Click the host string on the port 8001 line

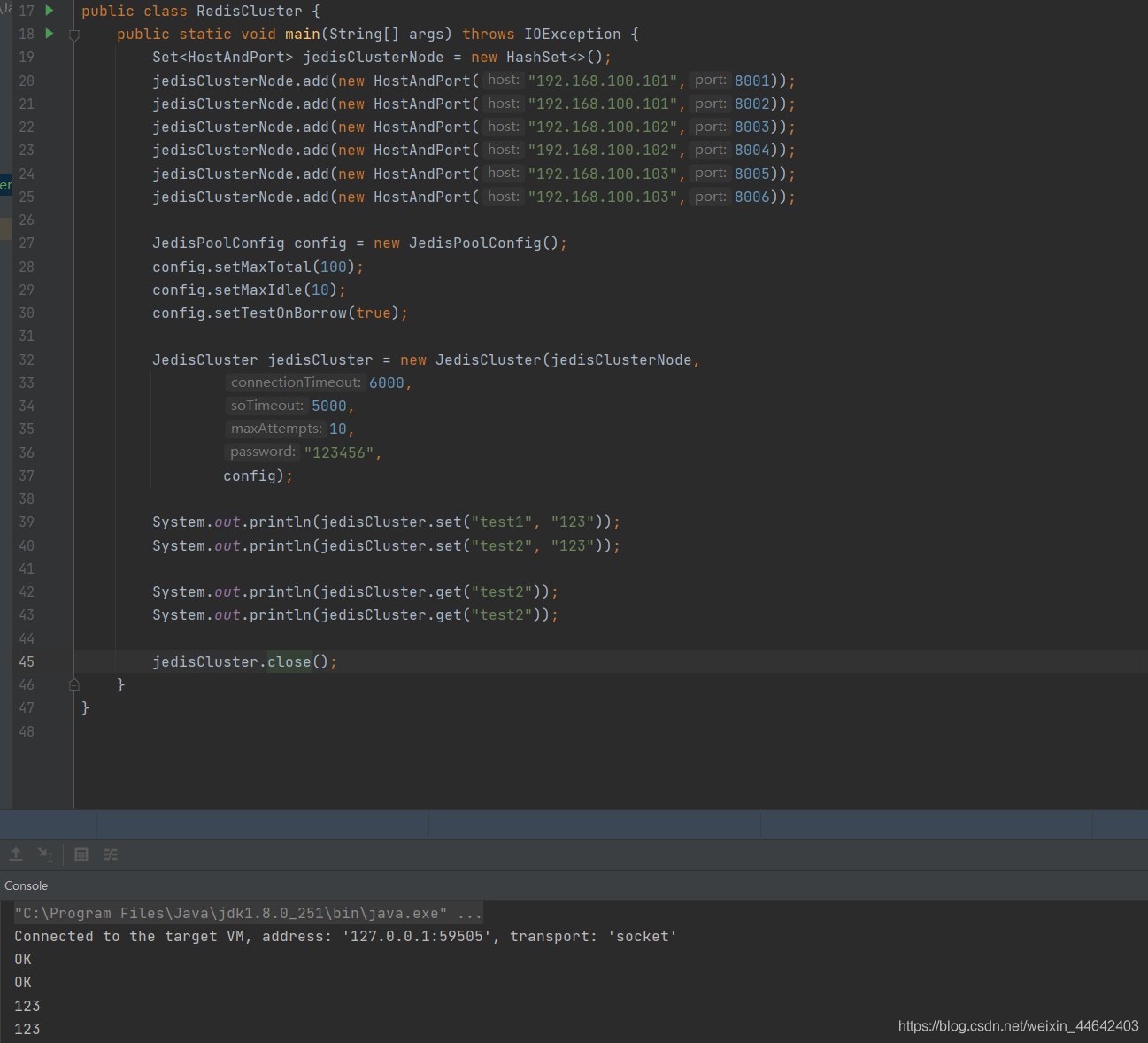tap(603, 81)
